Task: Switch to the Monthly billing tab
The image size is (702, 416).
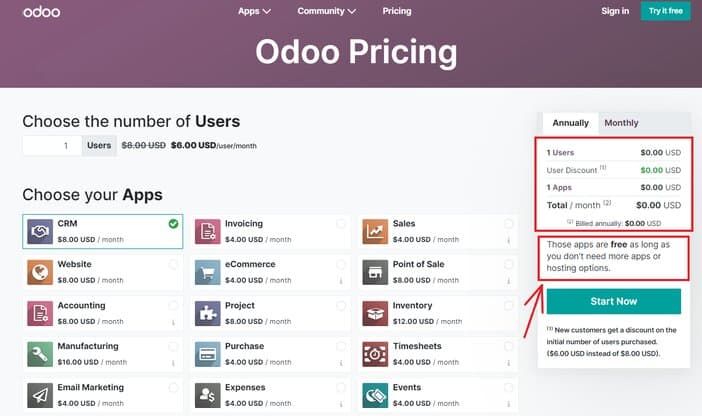Action: point(621,123)
